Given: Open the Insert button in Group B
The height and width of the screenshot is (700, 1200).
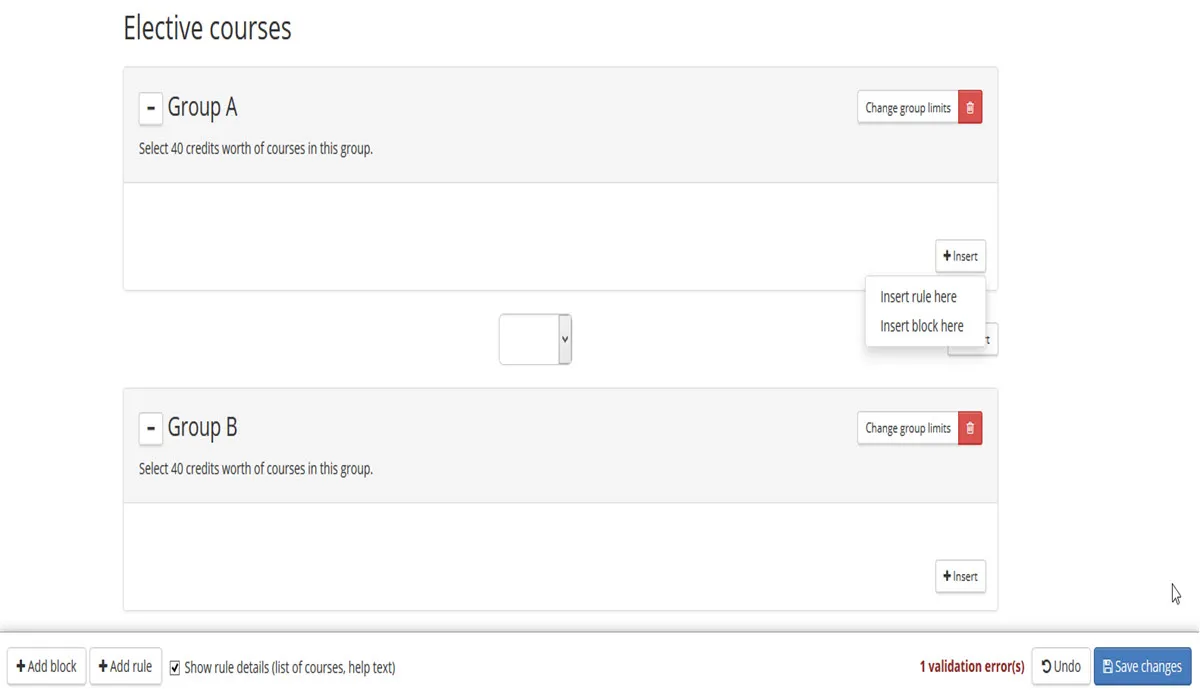Looking at the screenshot, I should pyautogui.click(x=960, y=576).
